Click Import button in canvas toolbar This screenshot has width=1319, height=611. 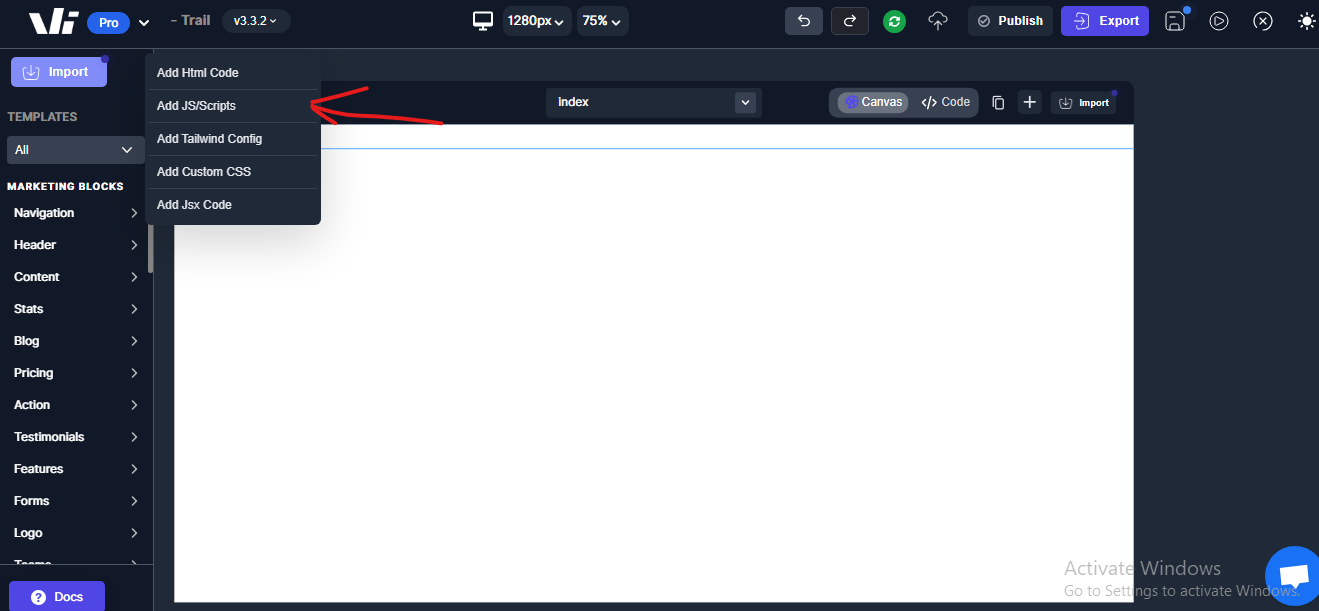pyautogui.click(x=1083, y=102)
